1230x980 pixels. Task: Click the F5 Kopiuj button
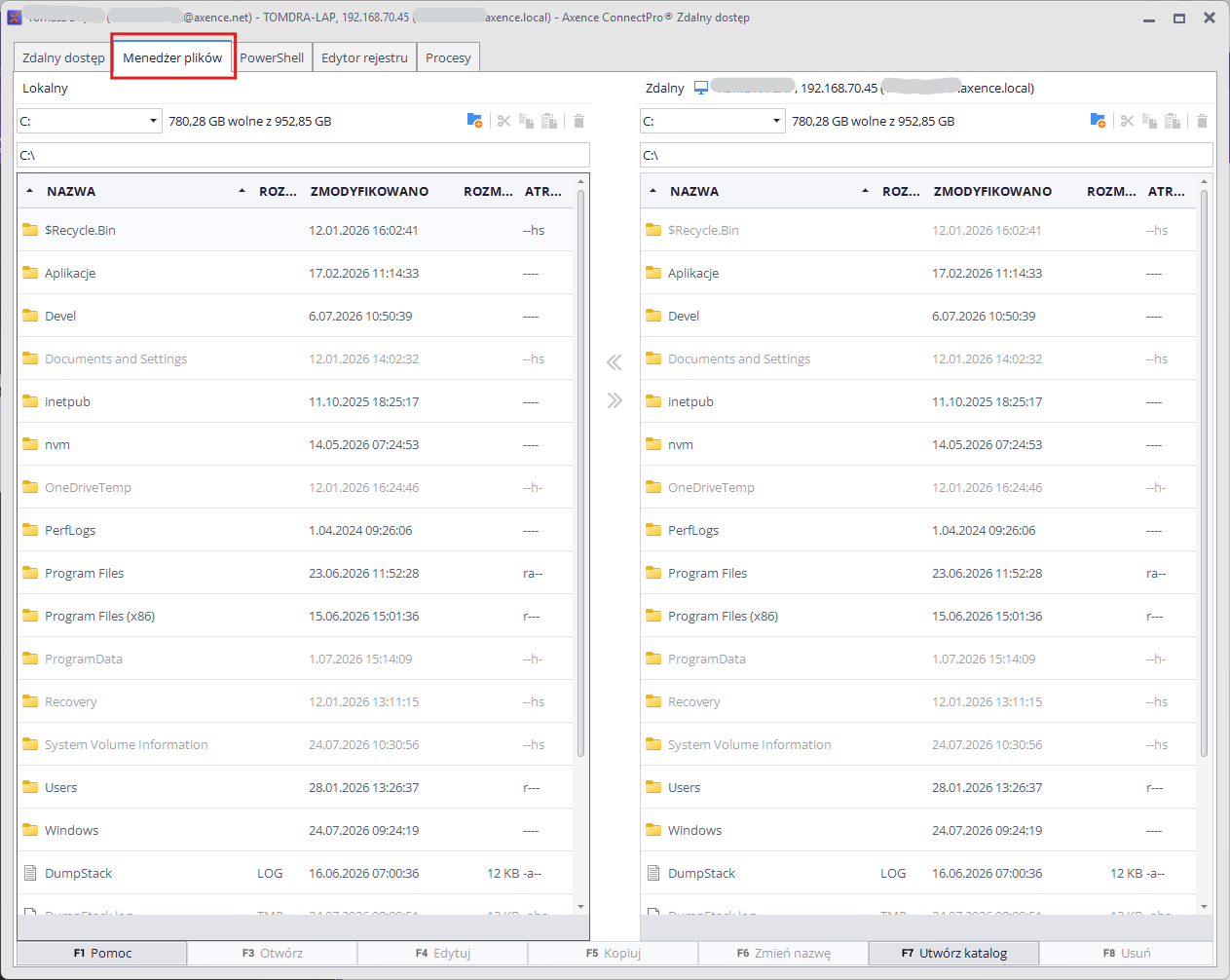pos(614,953)
